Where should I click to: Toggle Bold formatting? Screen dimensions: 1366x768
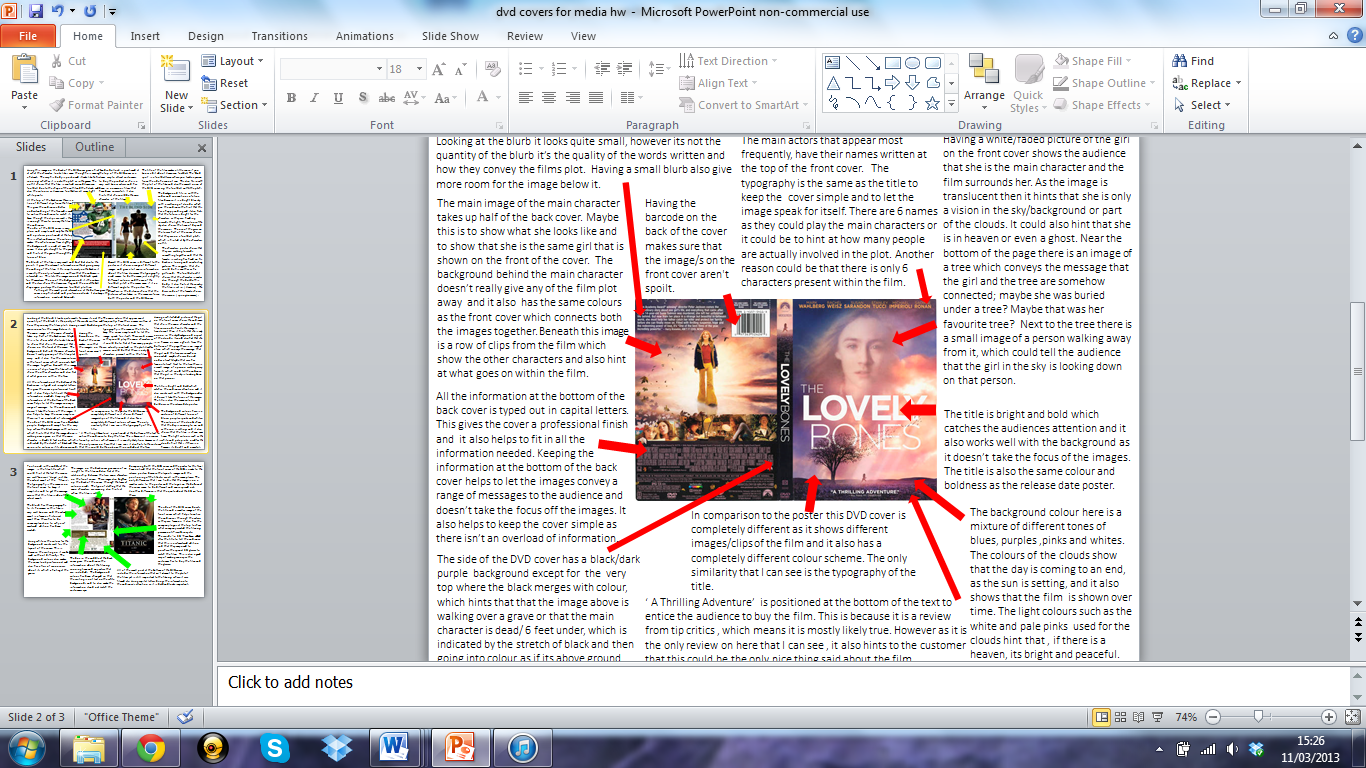pos(291,97)
